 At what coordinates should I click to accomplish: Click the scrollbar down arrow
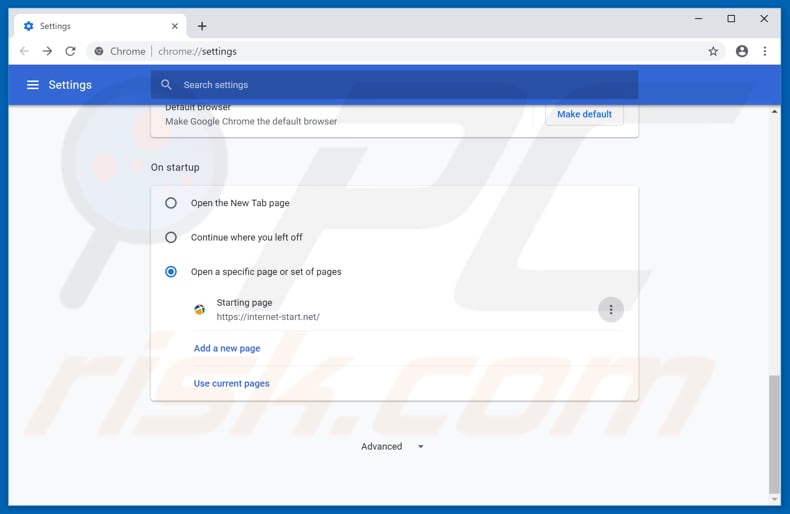pos(774,499)
